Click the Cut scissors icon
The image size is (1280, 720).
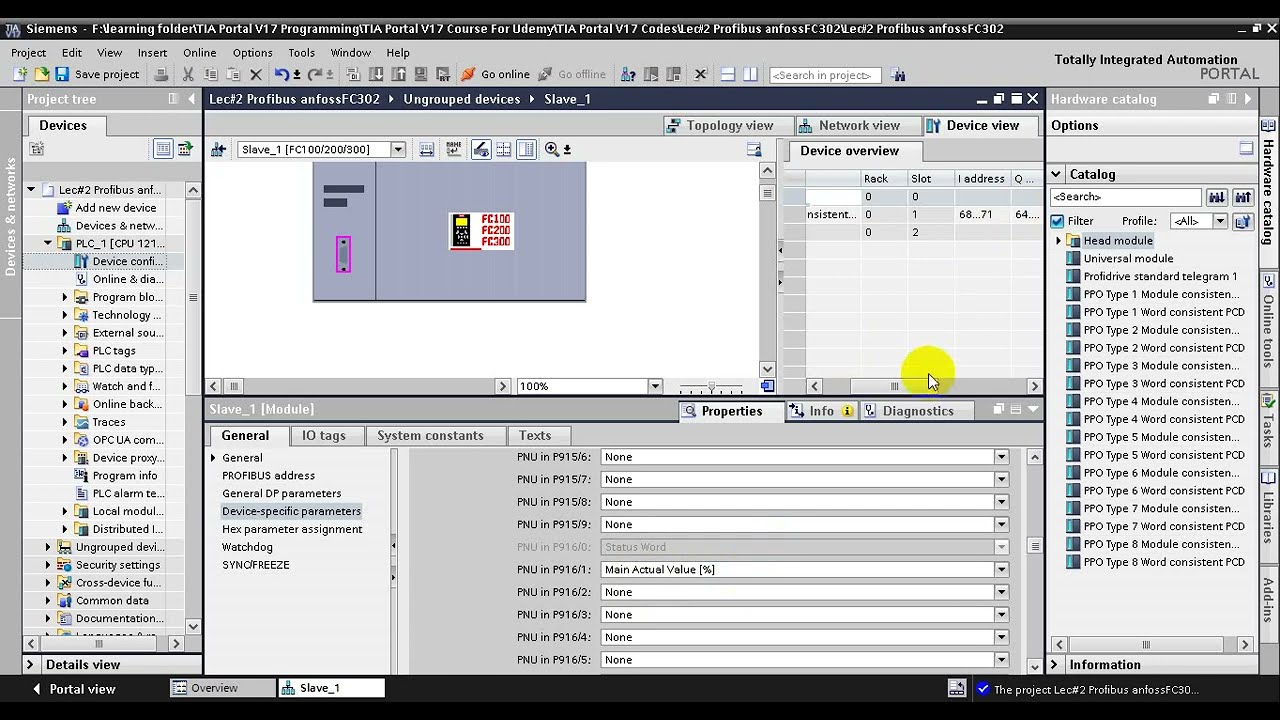(x=188, y=75)
